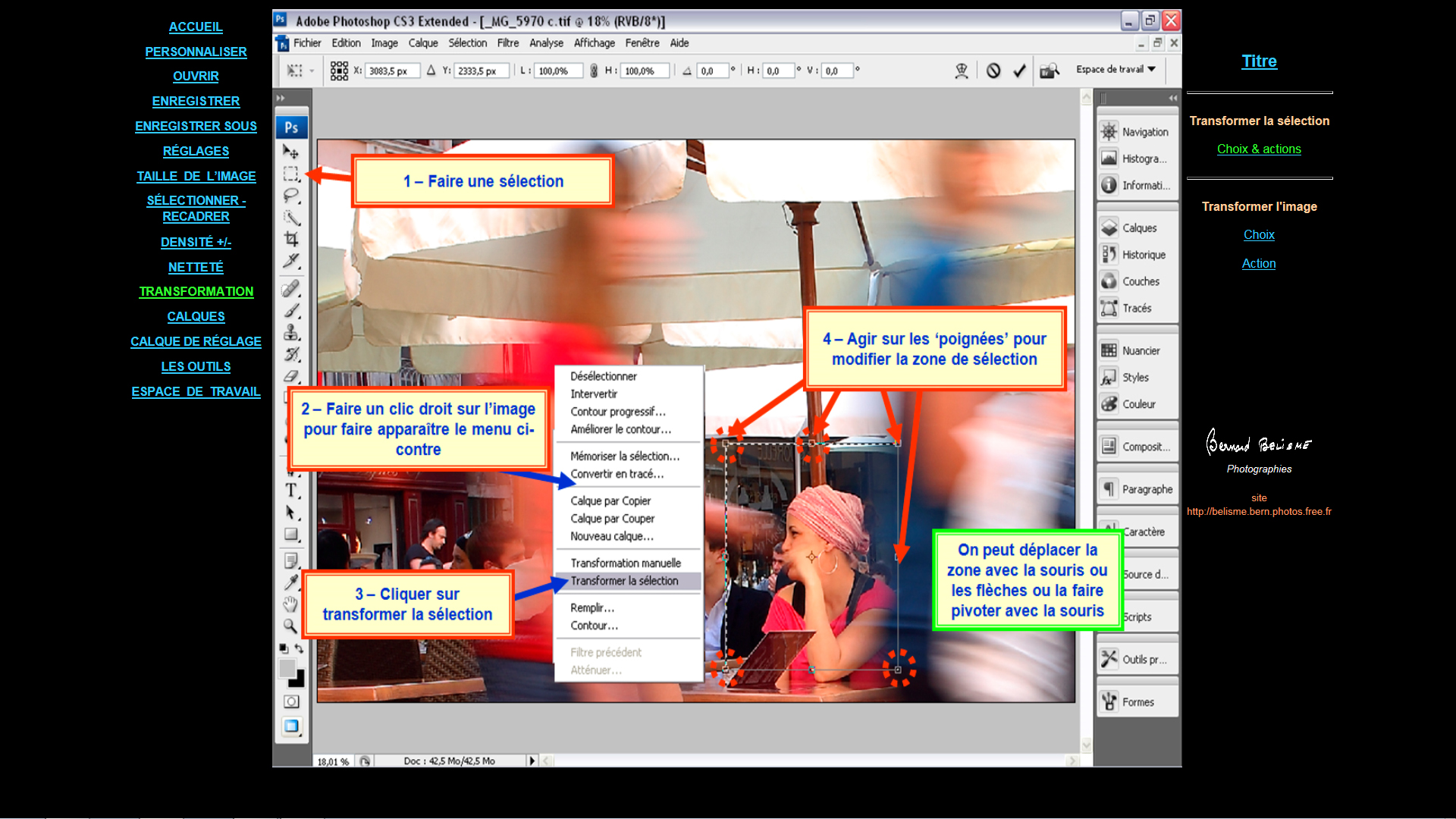
Task: Go to the ACCUEIL page link
Action: (196, 27)
